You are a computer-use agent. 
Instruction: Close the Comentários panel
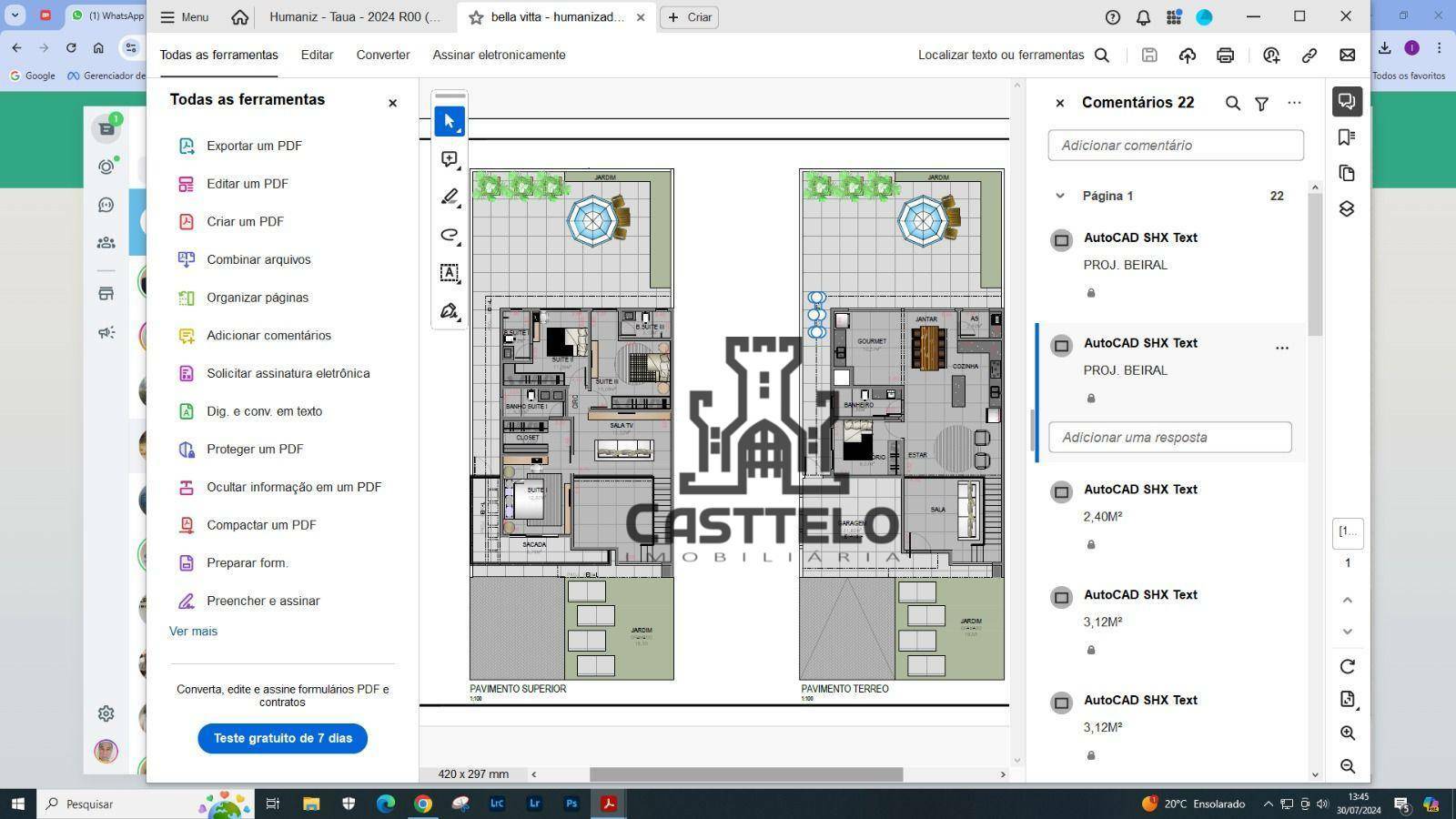[1059, 103]
